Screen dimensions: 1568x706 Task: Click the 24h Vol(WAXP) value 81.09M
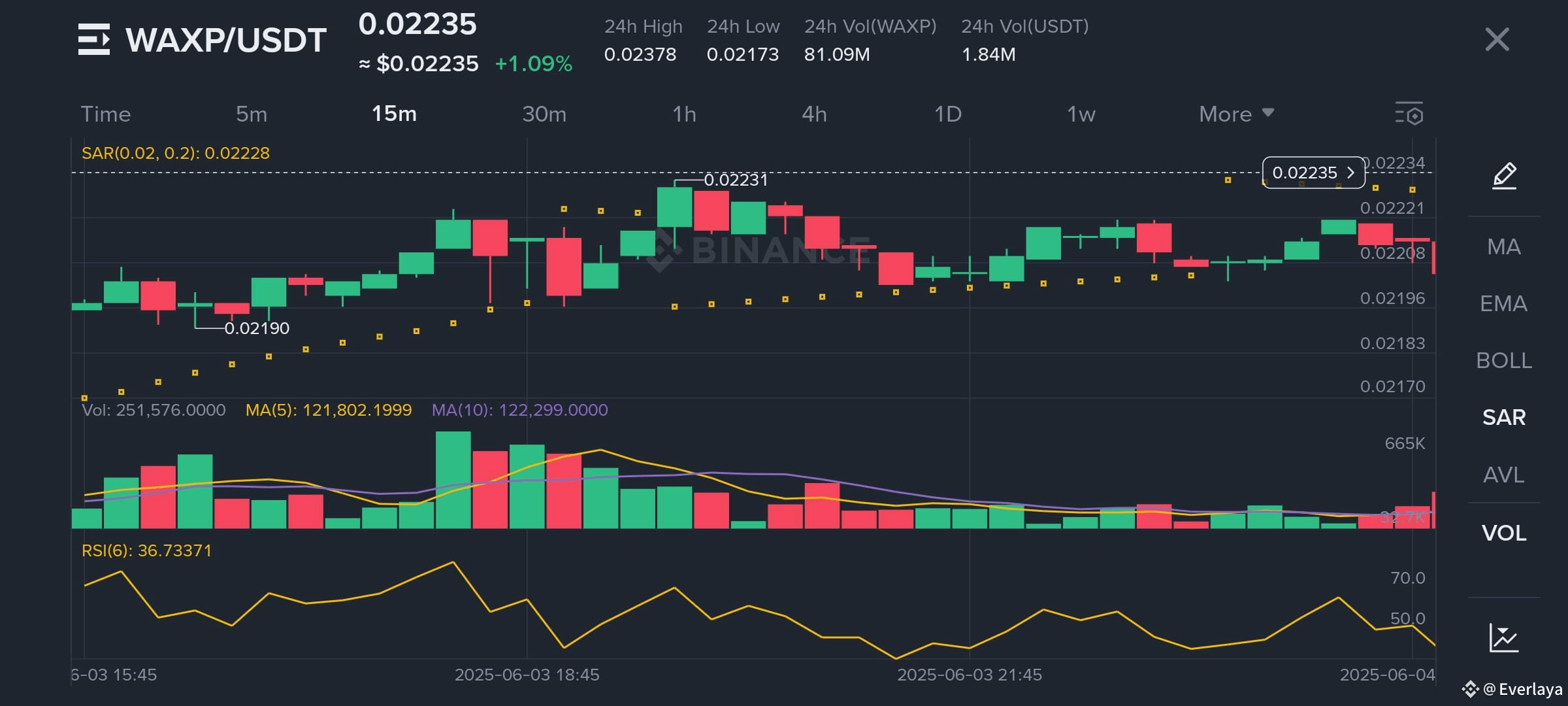837,54
